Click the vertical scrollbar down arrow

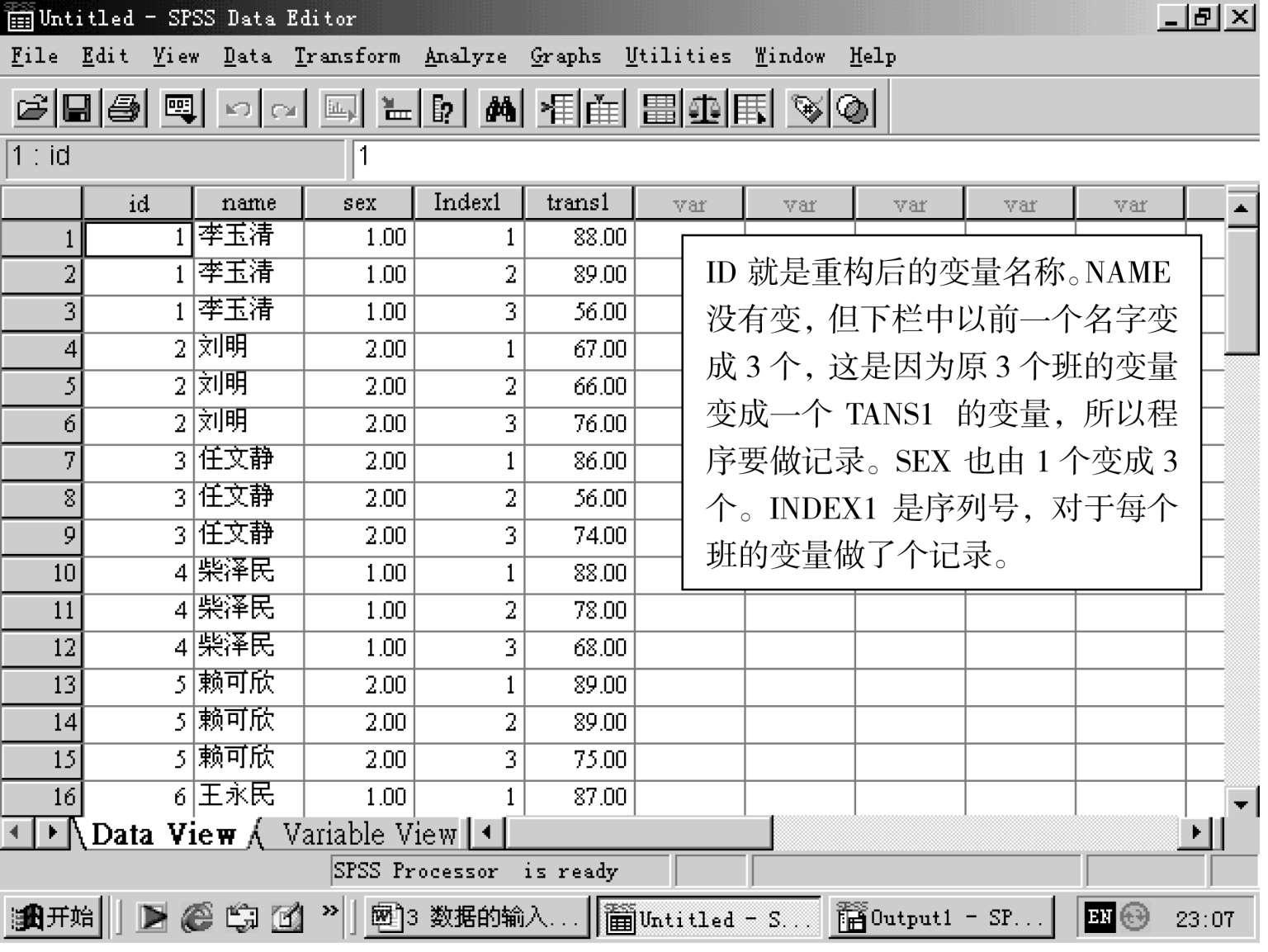pyautogui.click(x=1242, y=803)
